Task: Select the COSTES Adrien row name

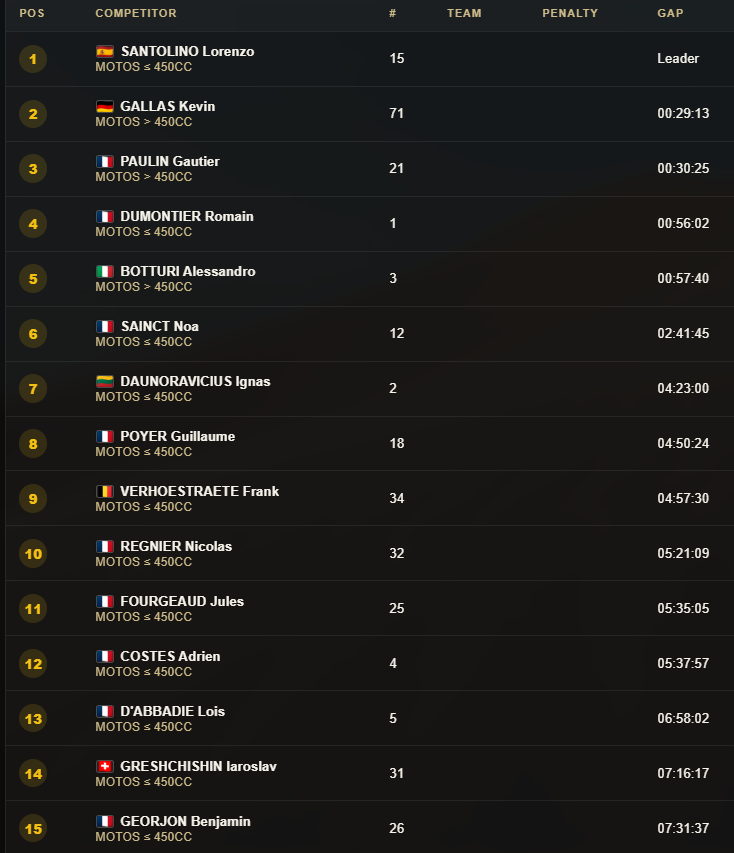Action: point(170,656)
